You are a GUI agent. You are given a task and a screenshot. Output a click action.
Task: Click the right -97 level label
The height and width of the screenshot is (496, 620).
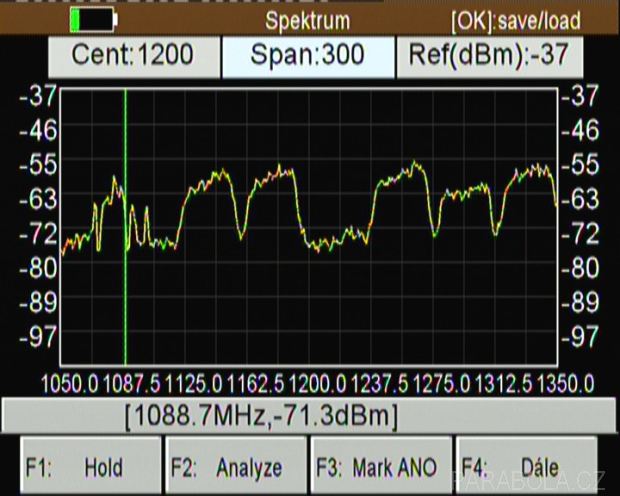(580, 337)
